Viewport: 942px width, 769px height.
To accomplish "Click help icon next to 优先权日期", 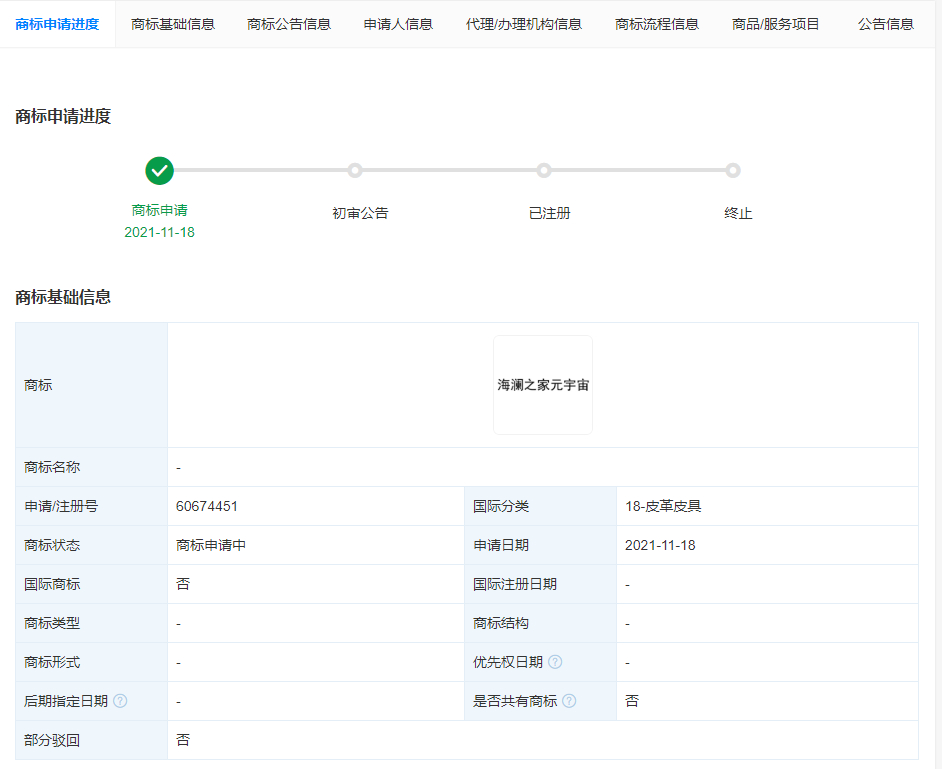I will click(x=555, y=662).
